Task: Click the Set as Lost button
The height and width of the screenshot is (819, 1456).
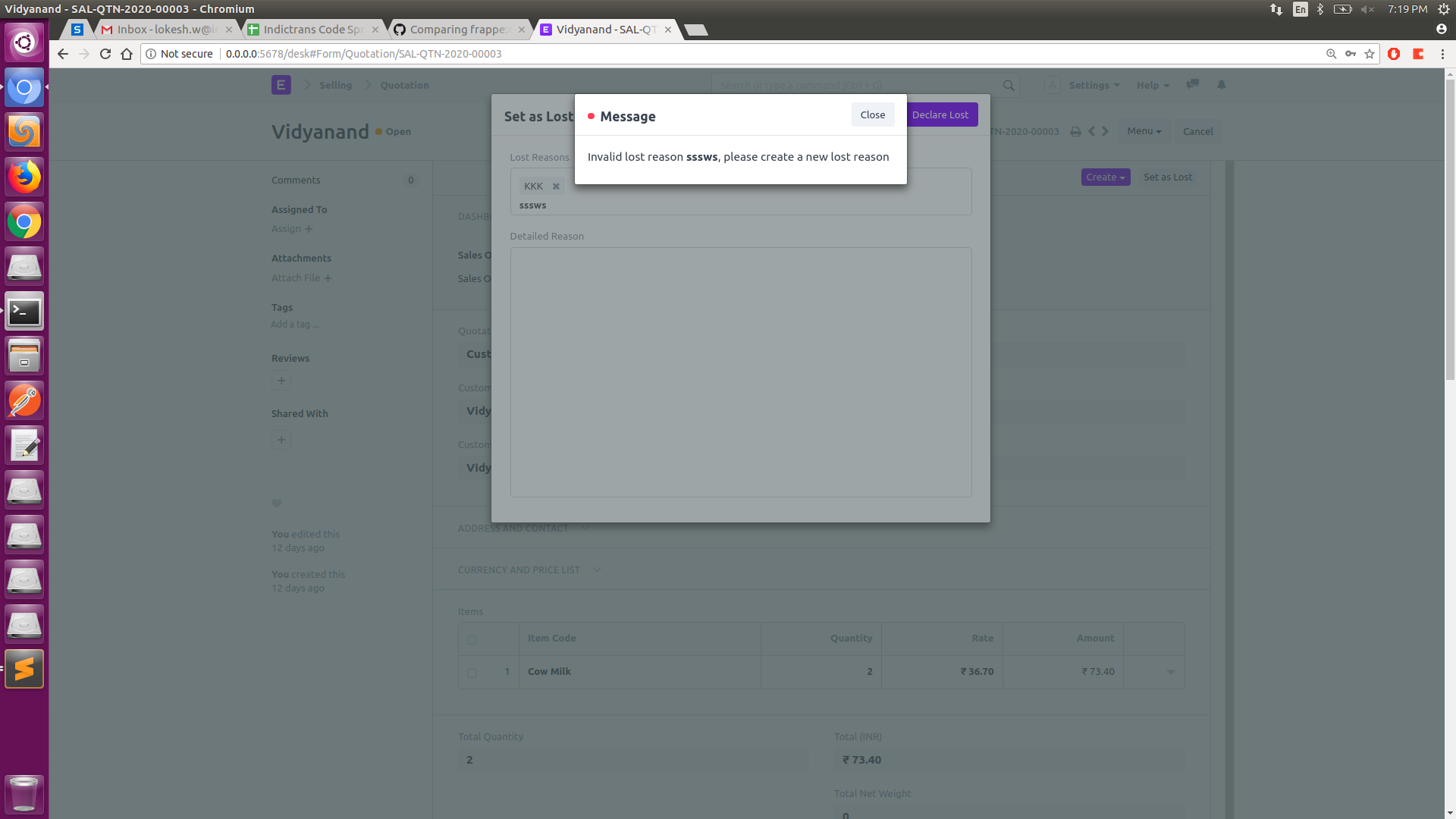Action: pyautogui.click(x=1168, y=177)
